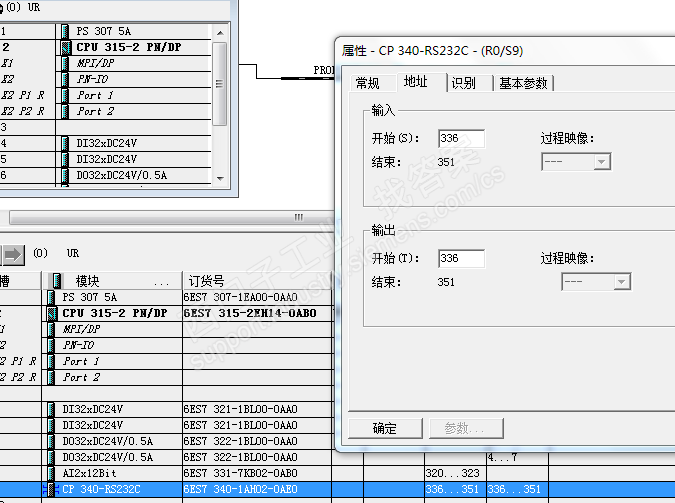Click the 确定 button

click(385, 428)
